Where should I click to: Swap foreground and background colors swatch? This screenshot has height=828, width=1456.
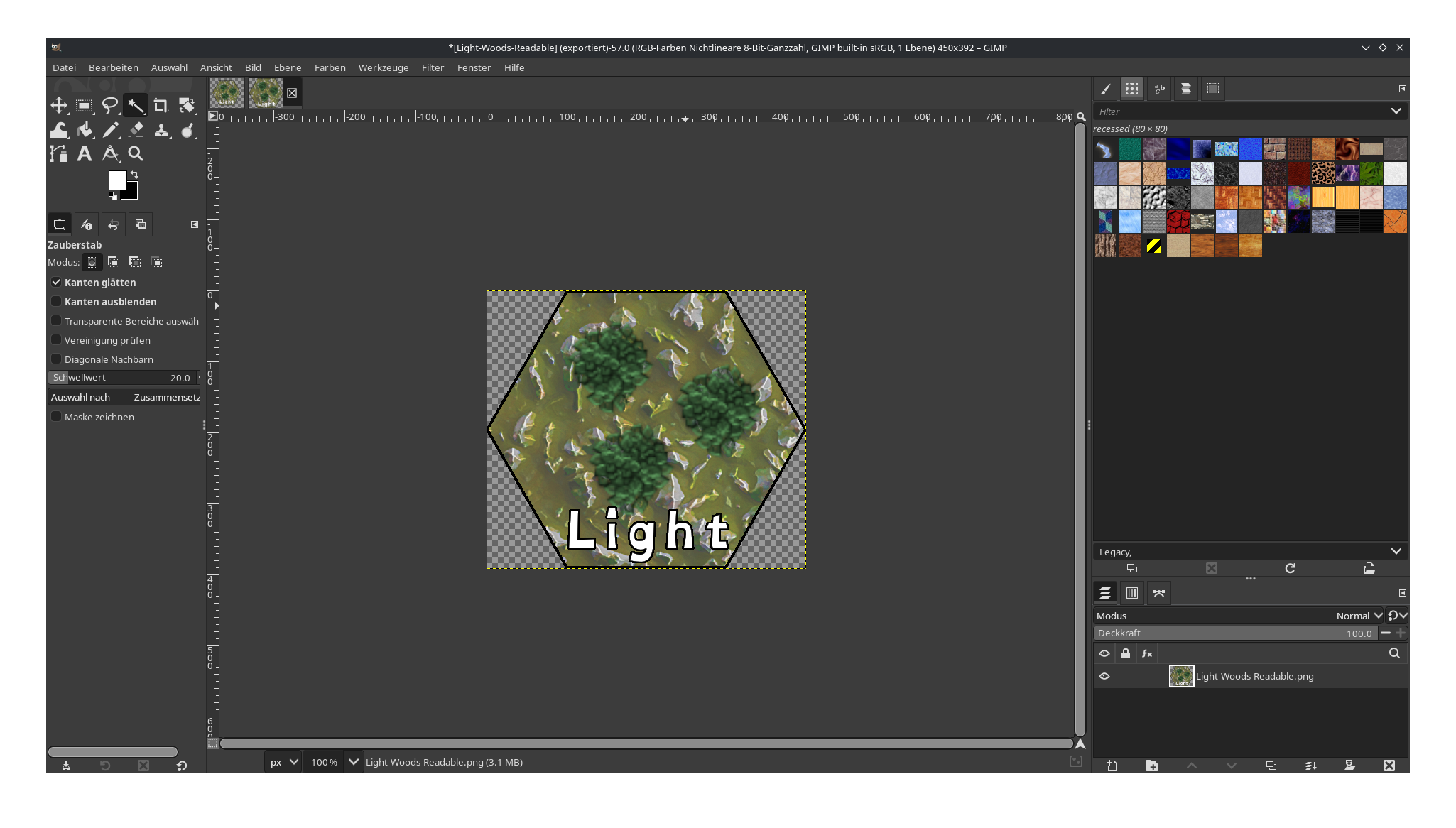click(x=134, y=175)
